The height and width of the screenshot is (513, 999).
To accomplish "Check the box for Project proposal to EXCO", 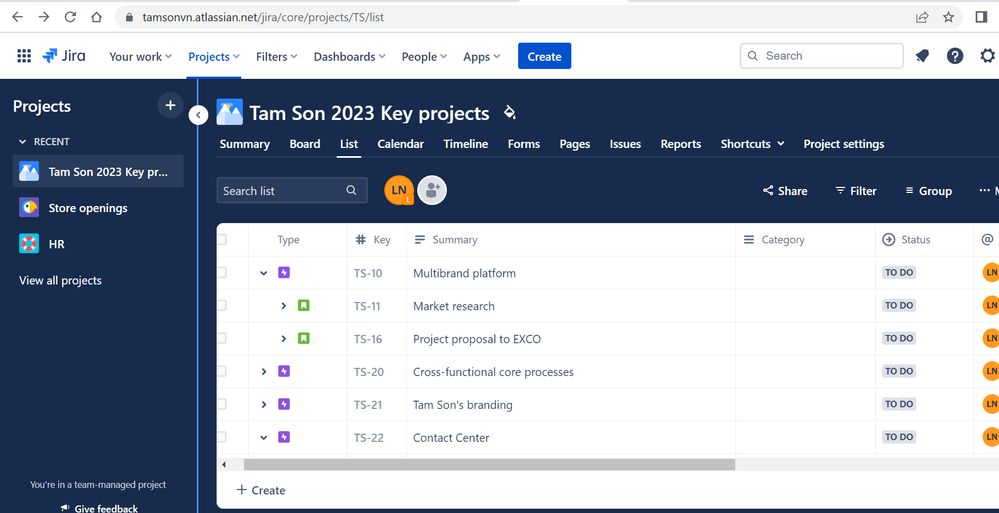I will pos(222,338).
